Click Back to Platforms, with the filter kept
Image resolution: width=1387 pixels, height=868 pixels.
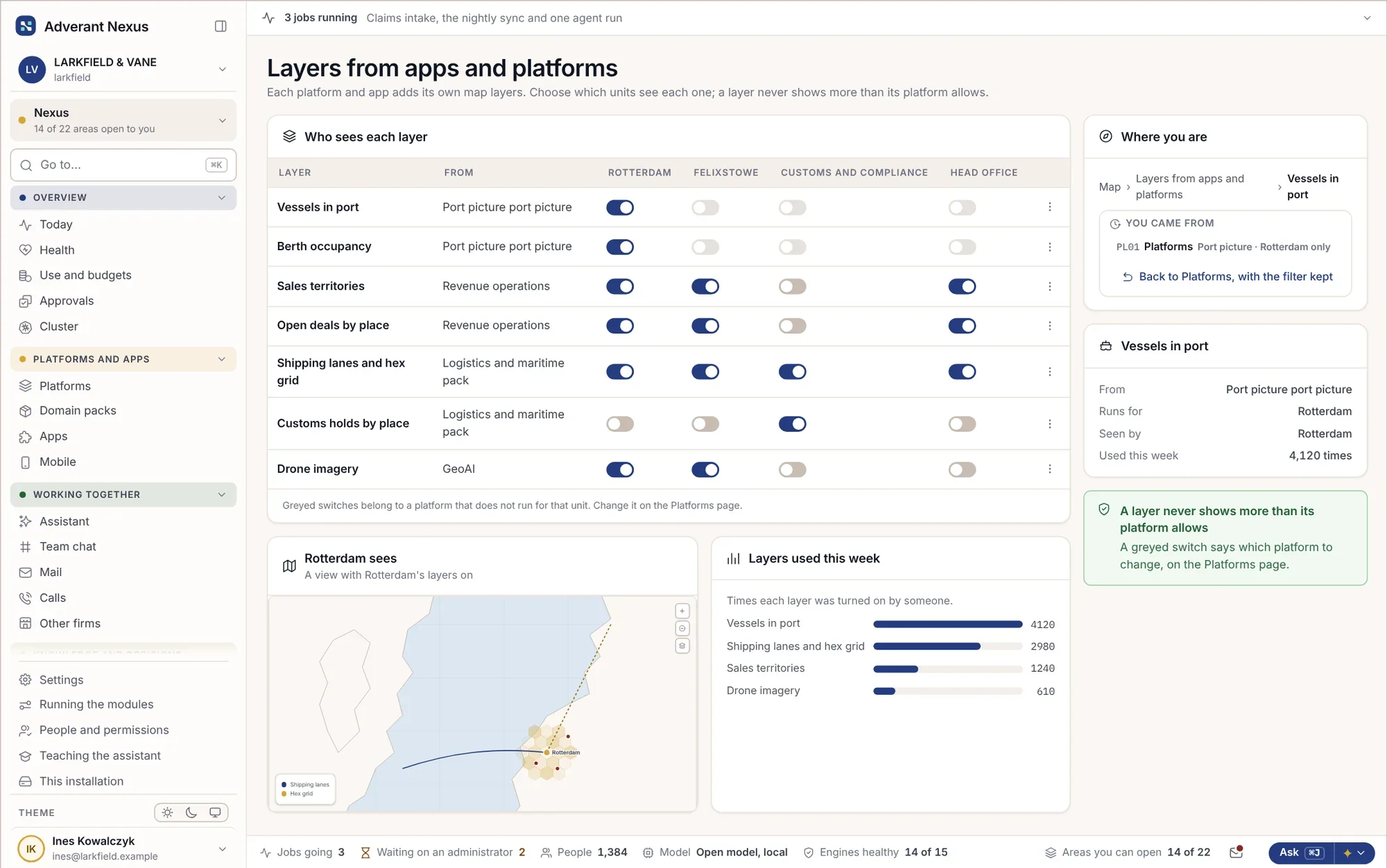pos(1227,277)
